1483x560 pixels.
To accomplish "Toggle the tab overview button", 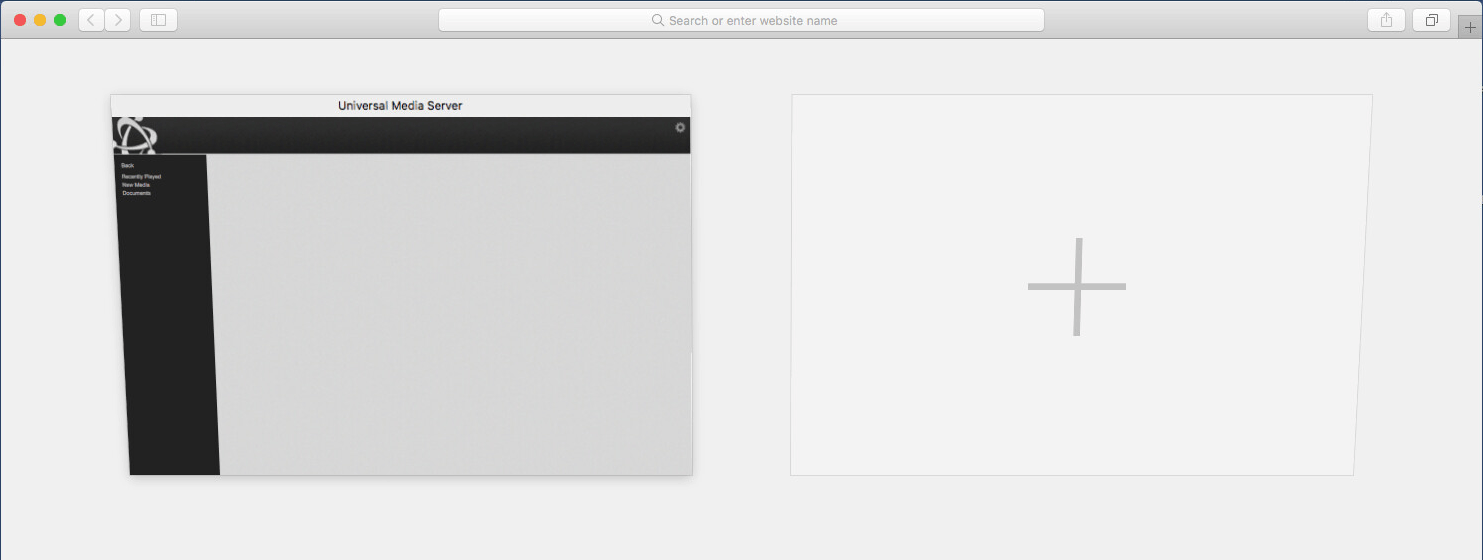I will click(x=1431, y=20).
